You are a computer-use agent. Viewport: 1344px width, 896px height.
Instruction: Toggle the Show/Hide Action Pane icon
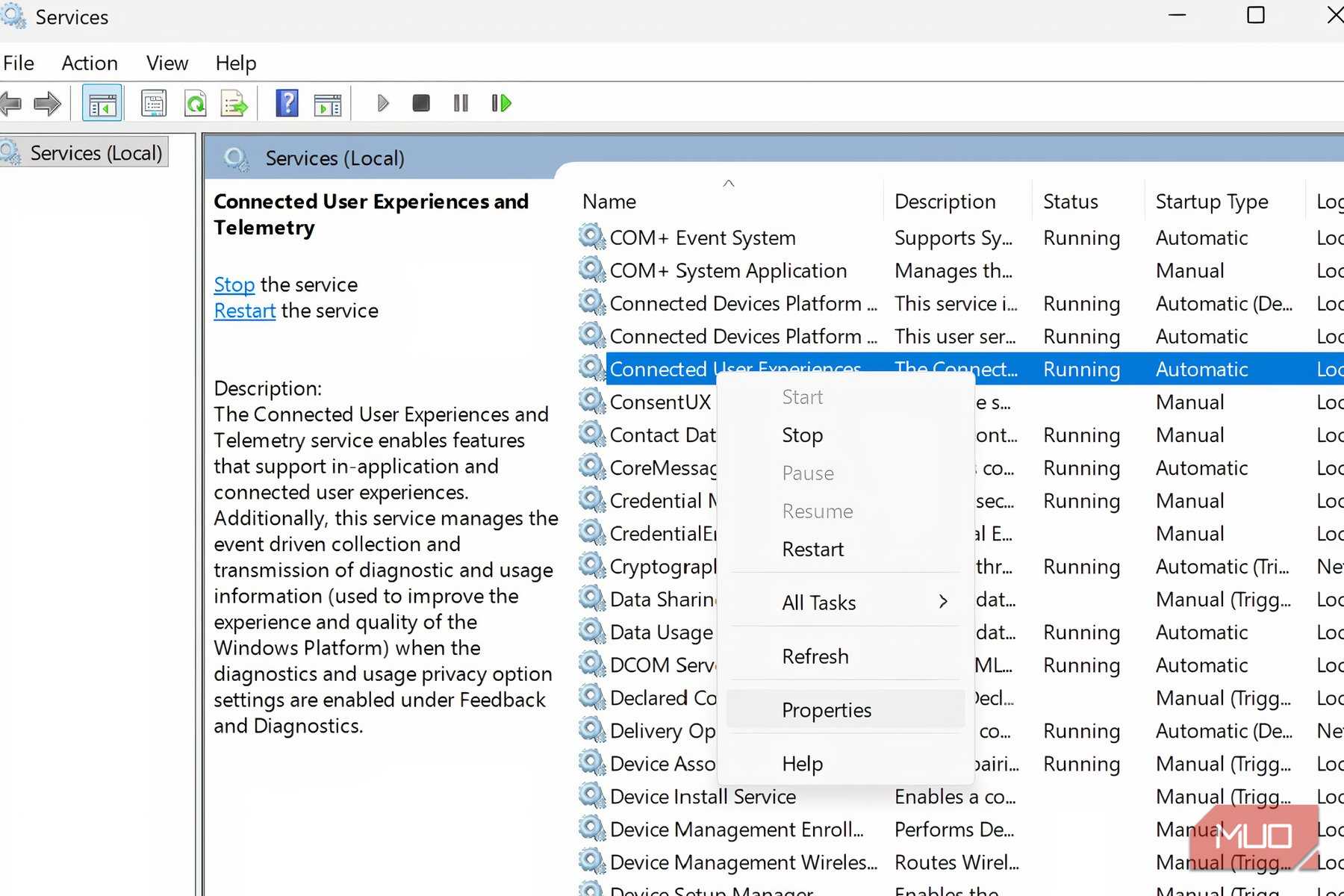tap(328, 105)
